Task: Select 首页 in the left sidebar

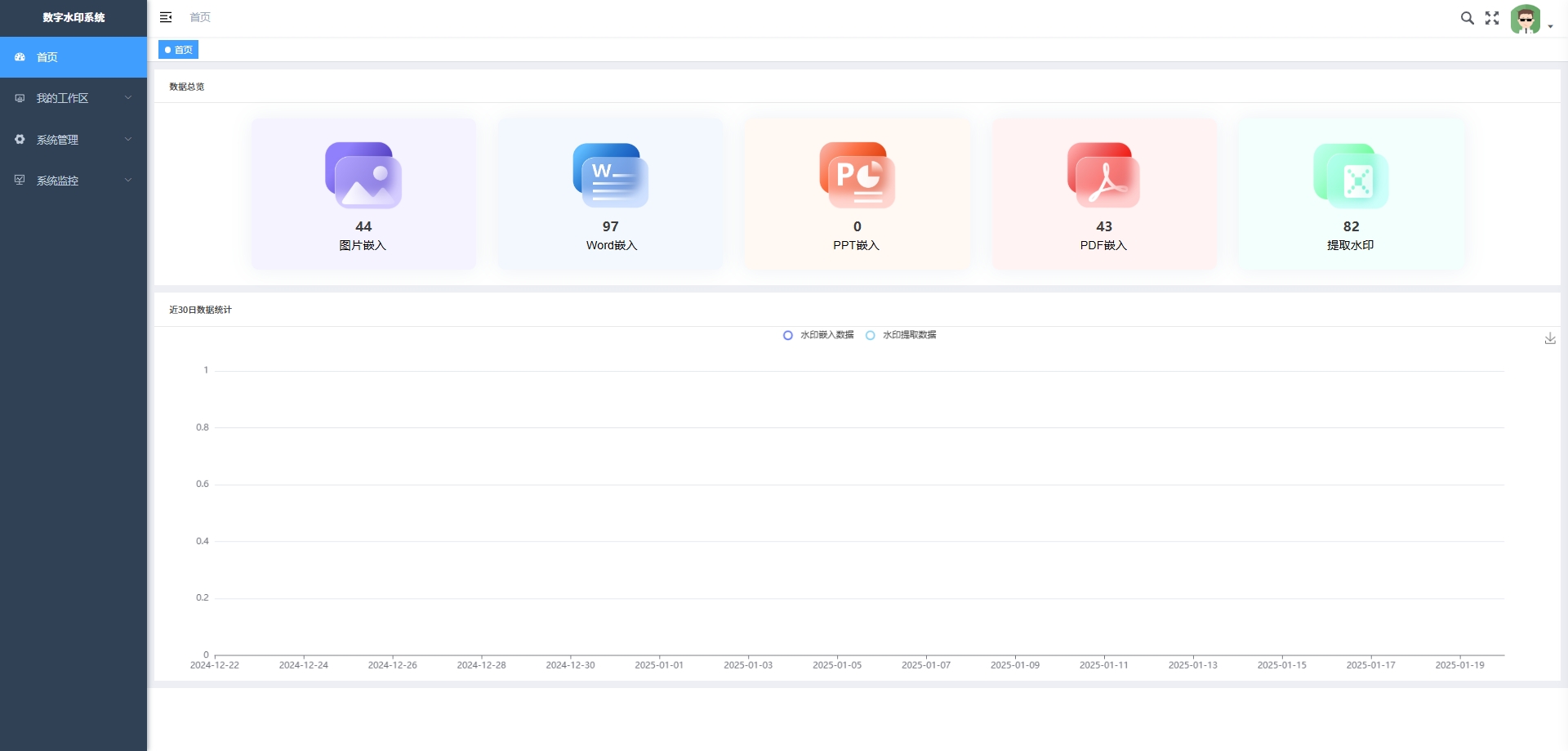Action: point(73,57)
